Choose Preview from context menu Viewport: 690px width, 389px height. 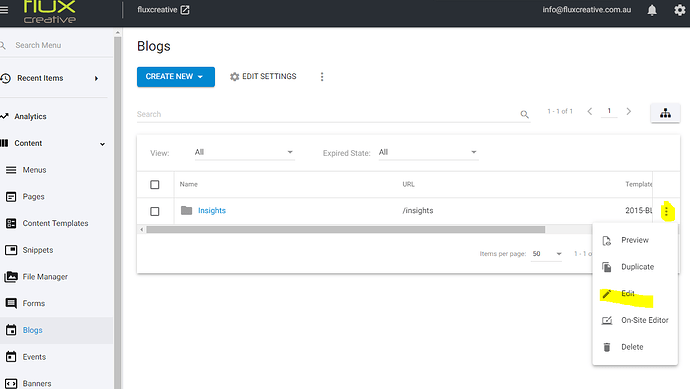[635, 240]
